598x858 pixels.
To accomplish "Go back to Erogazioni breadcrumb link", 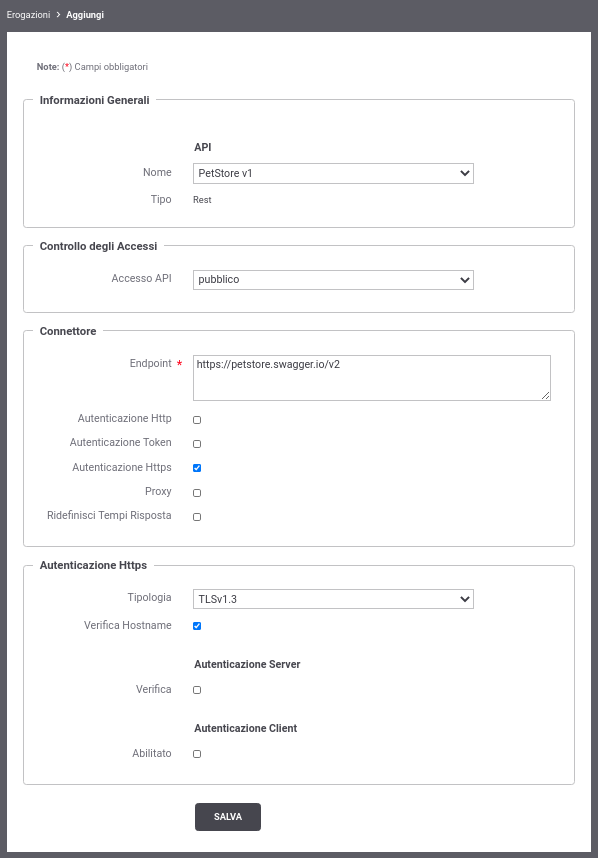I will coord(28,15).
